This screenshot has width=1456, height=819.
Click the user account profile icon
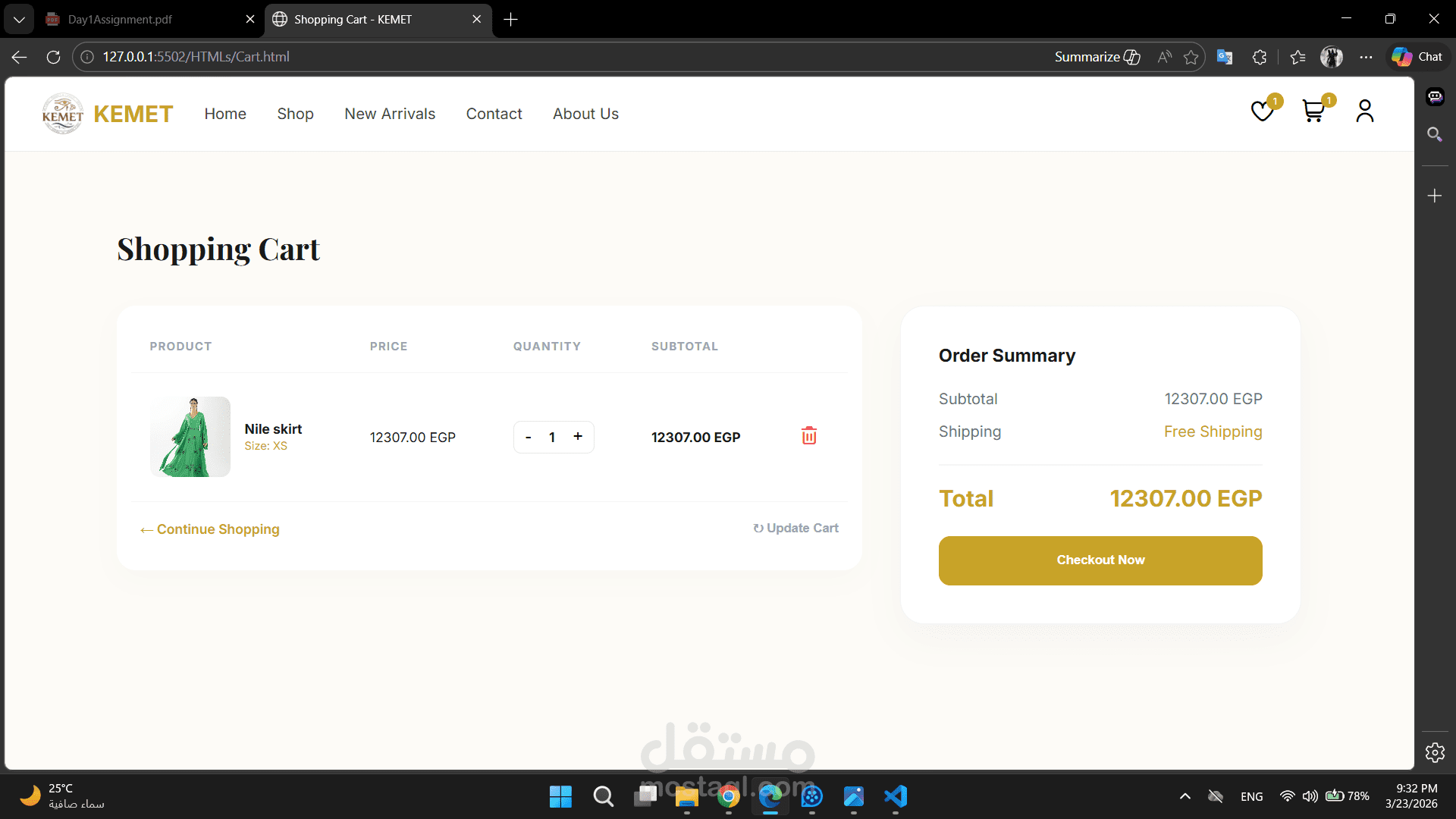(1364, 111)
